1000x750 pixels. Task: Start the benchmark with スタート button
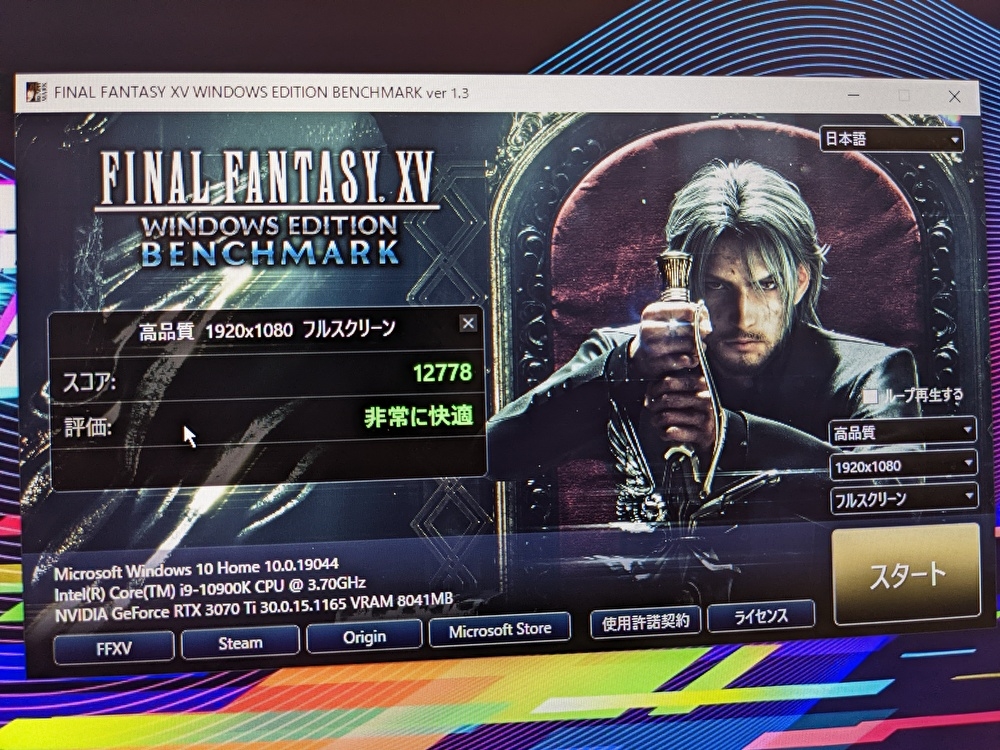click(x=907, y=573)
